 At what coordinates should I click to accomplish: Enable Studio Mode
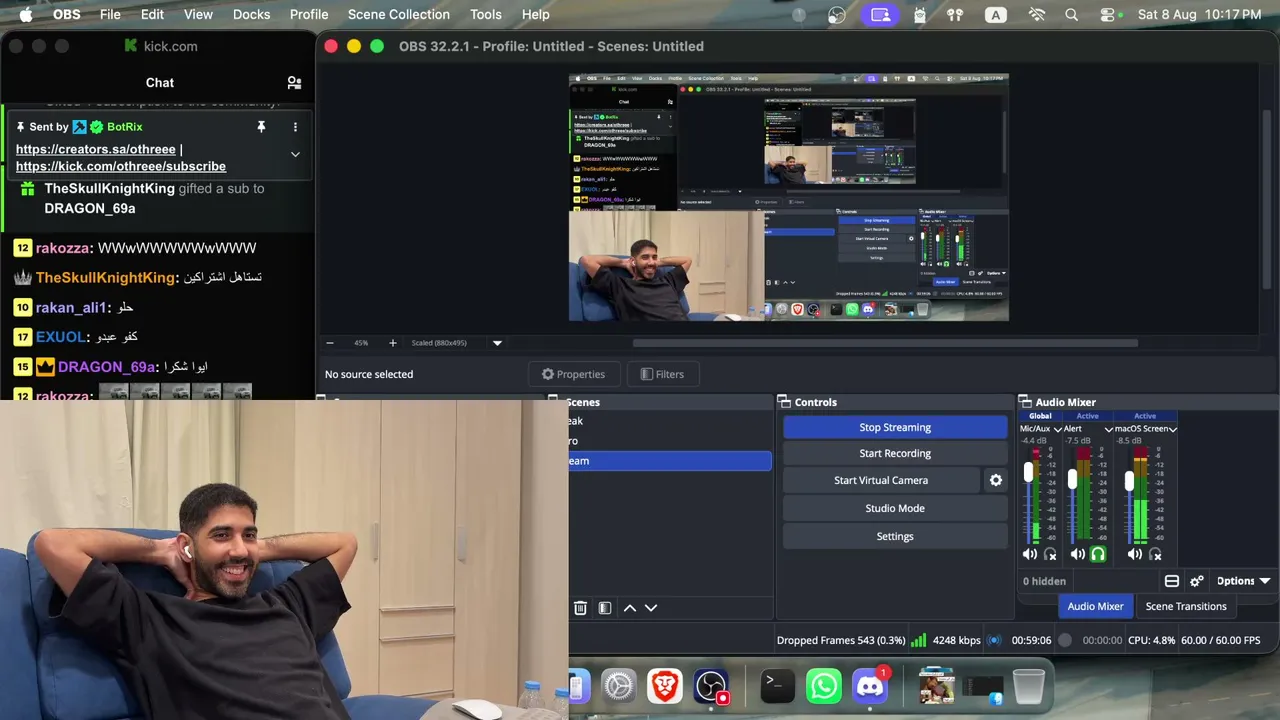[x=895, y=508]
